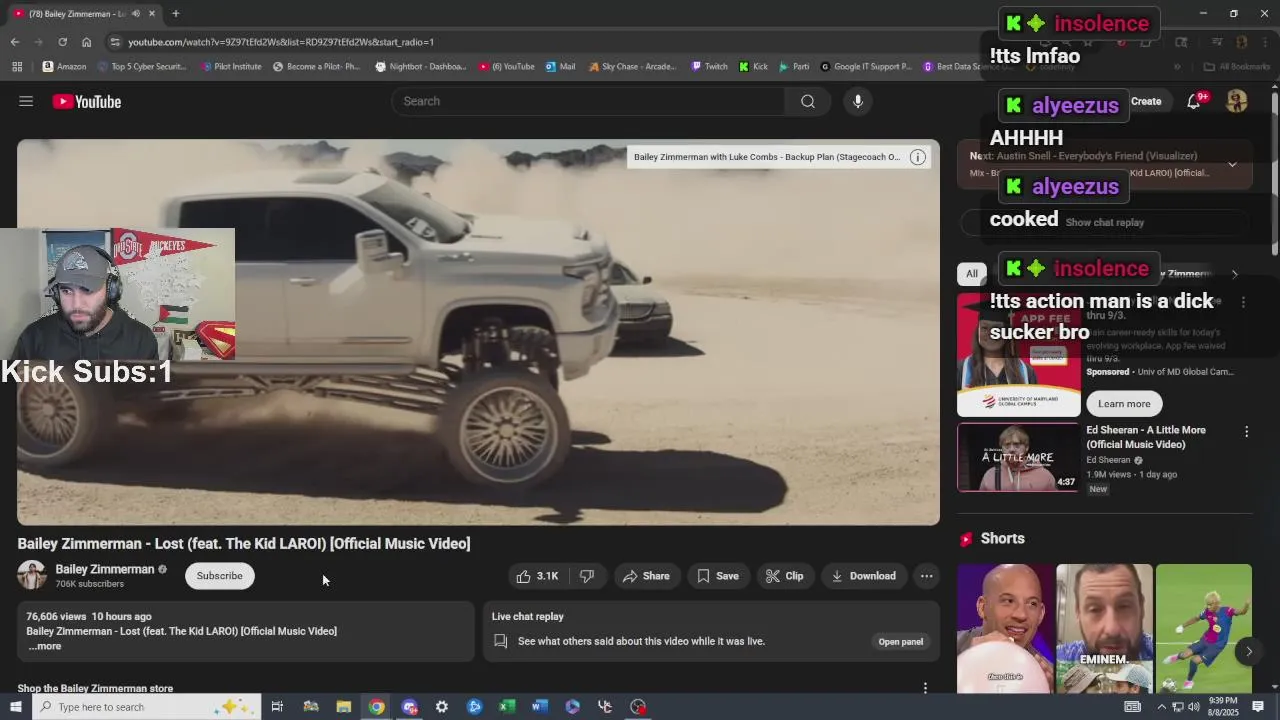The image size is (1280, 720).
Task: Expand video description with ...more
Action: click(x=44, y=646)
